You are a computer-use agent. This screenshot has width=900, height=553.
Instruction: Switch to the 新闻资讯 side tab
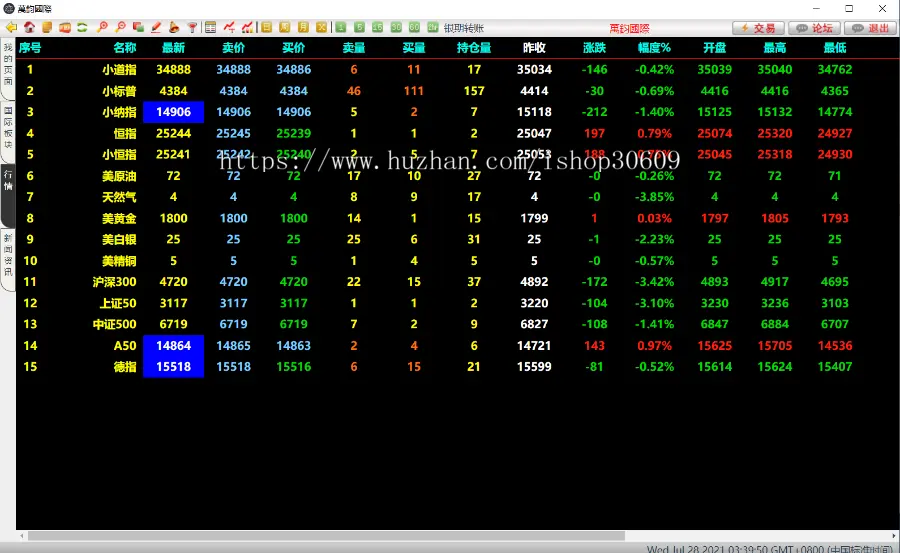[x=8, y=255]
